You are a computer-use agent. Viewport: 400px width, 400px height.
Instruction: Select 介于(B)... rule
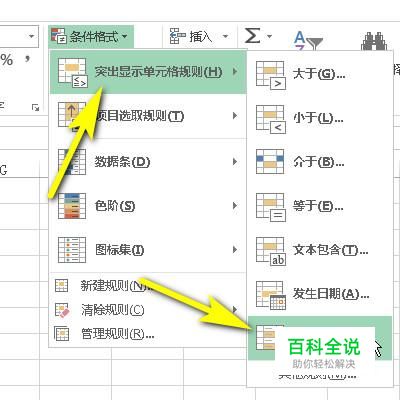320,162
